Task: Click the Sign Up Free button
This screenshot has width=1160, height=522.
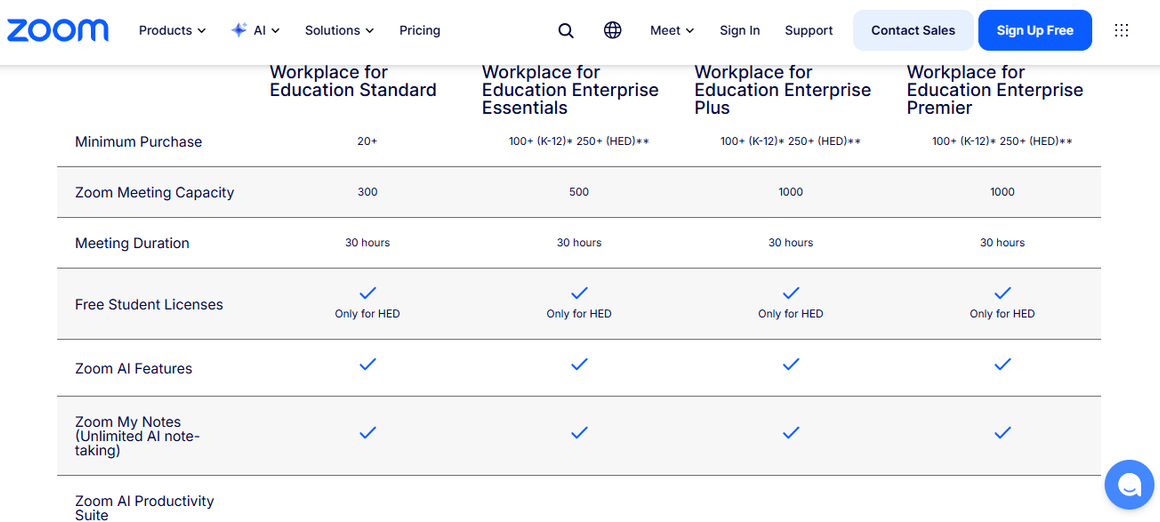Action: [1035, 30]
